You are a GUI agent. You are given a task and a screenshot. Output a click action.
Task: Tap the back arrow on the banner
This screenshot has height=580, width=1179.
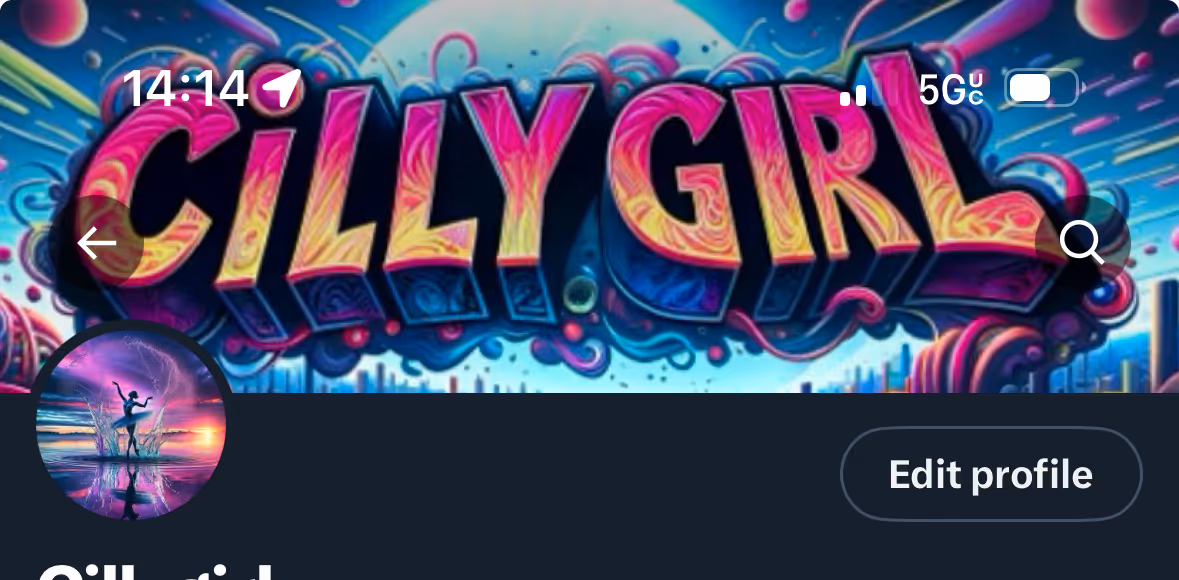pyautogui.click(x=97, y=243)
